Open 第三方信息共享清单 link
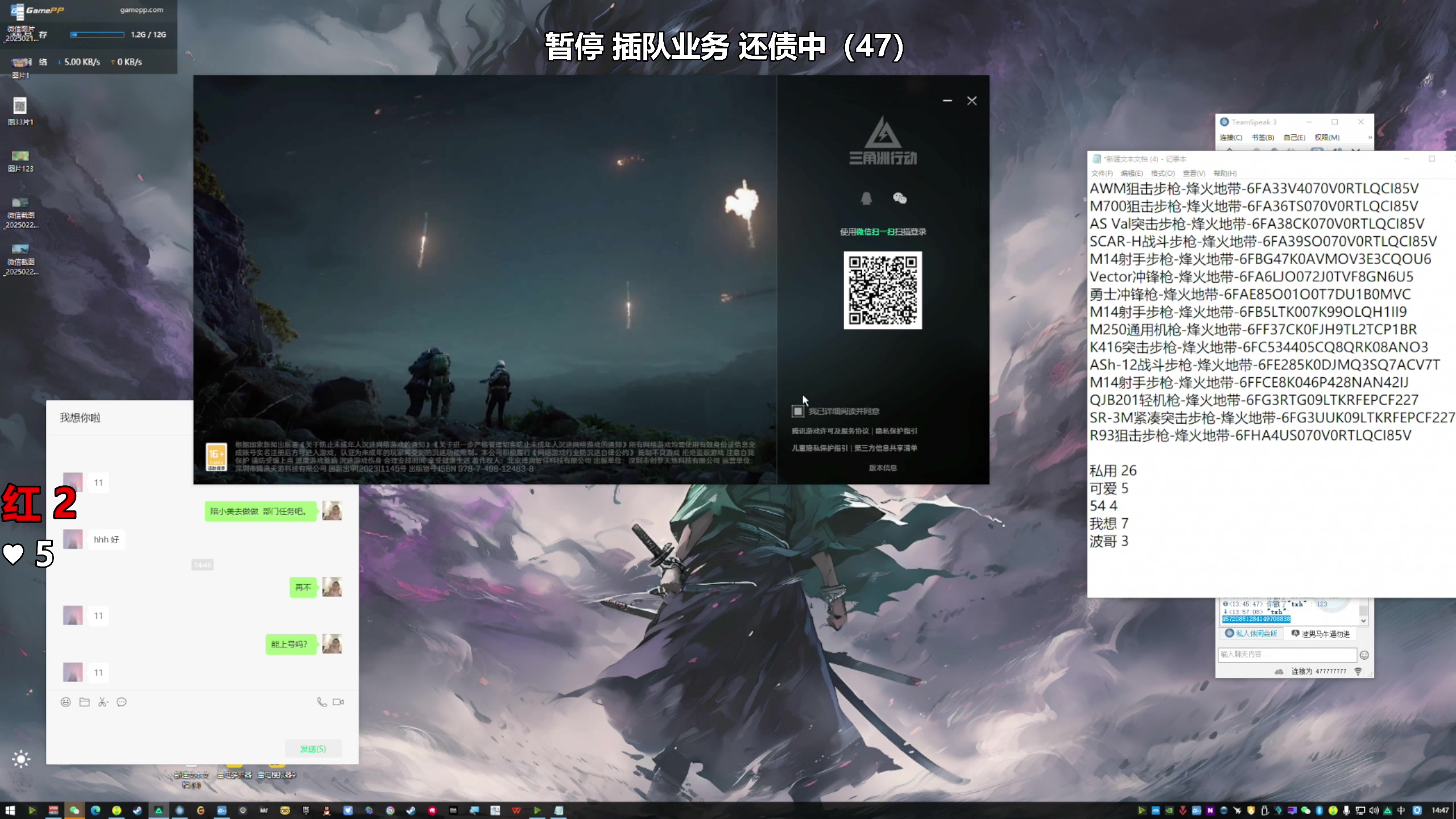 click(886, 448)
